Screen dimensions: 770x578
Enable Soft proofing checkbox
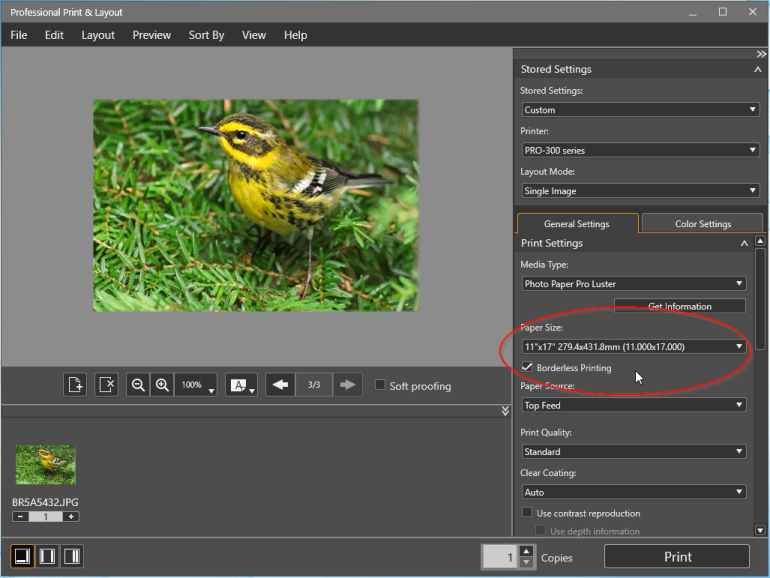[x=380, y=385]
